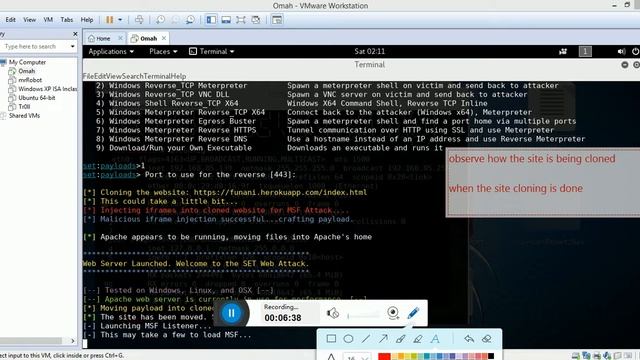This screenshot has height=360, width=640.
Task: Select the rectangle drawing tool
Action: [331, 338]
